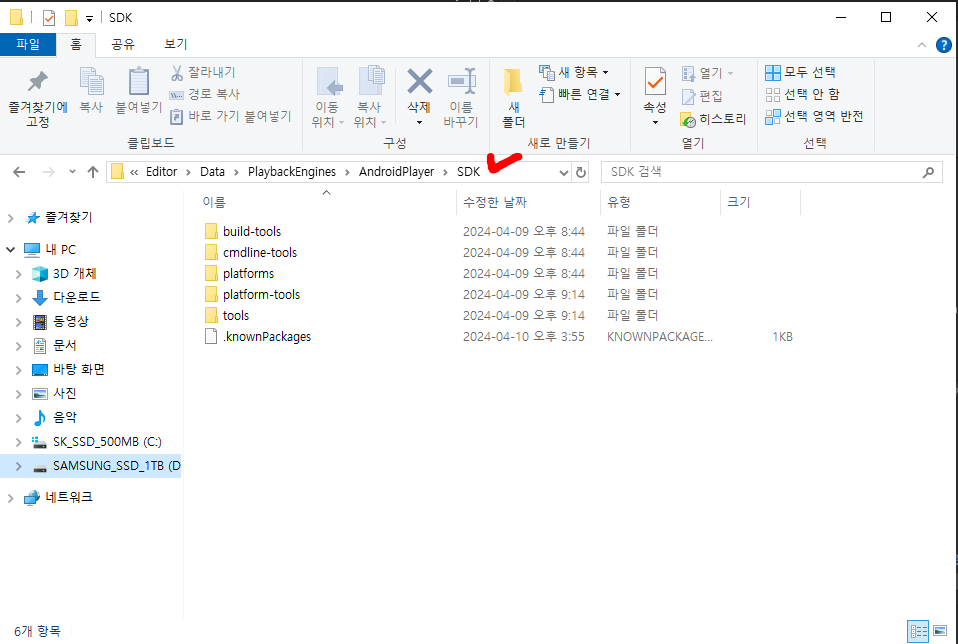Screen dimensions: 958x644
Task: Open recent locations dropdown arrow
Action: click(72, 172)
